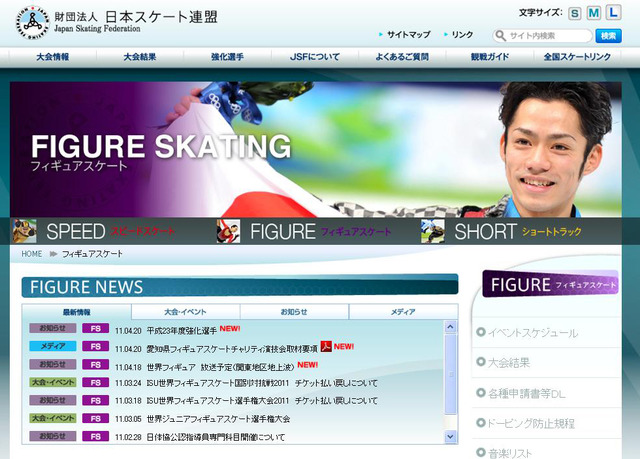
Task: Open news 愛知県フィギュアスケートチャリティ演技会取材要項
Action: pos(232,349)
